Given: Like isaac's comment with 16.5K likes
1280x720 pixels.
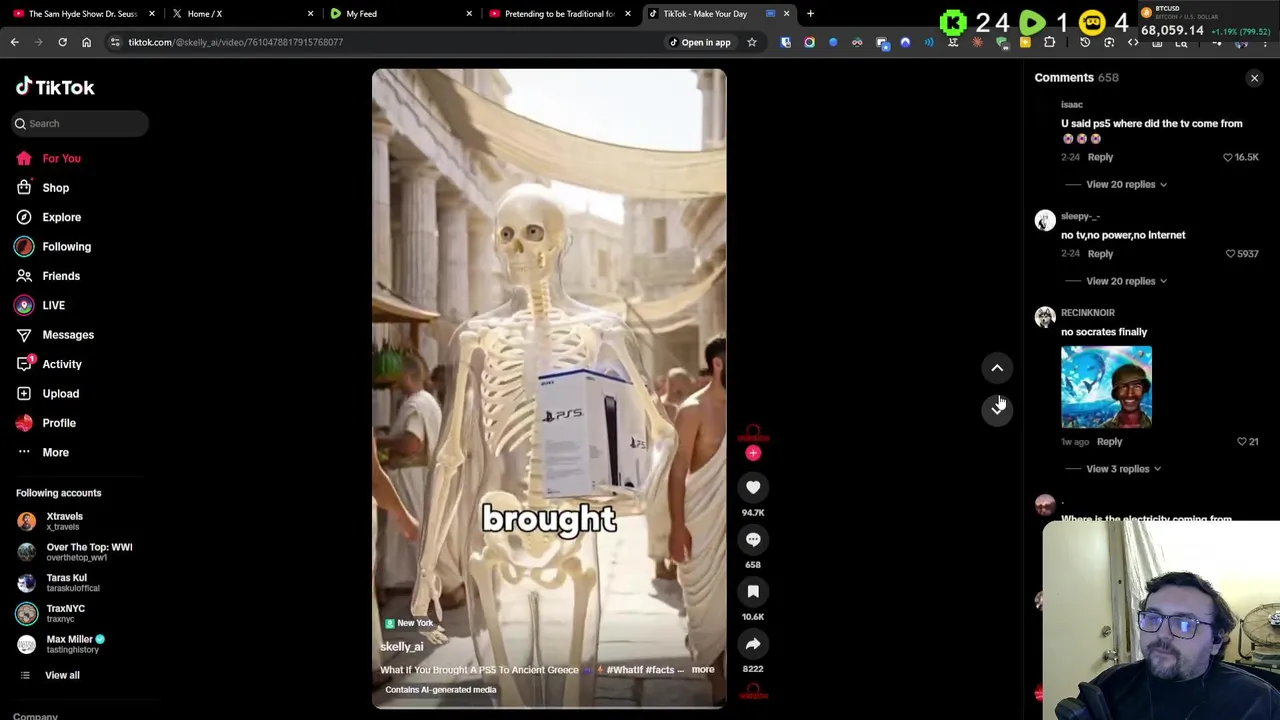Looking at the screenshot, I should [1228, 157].
